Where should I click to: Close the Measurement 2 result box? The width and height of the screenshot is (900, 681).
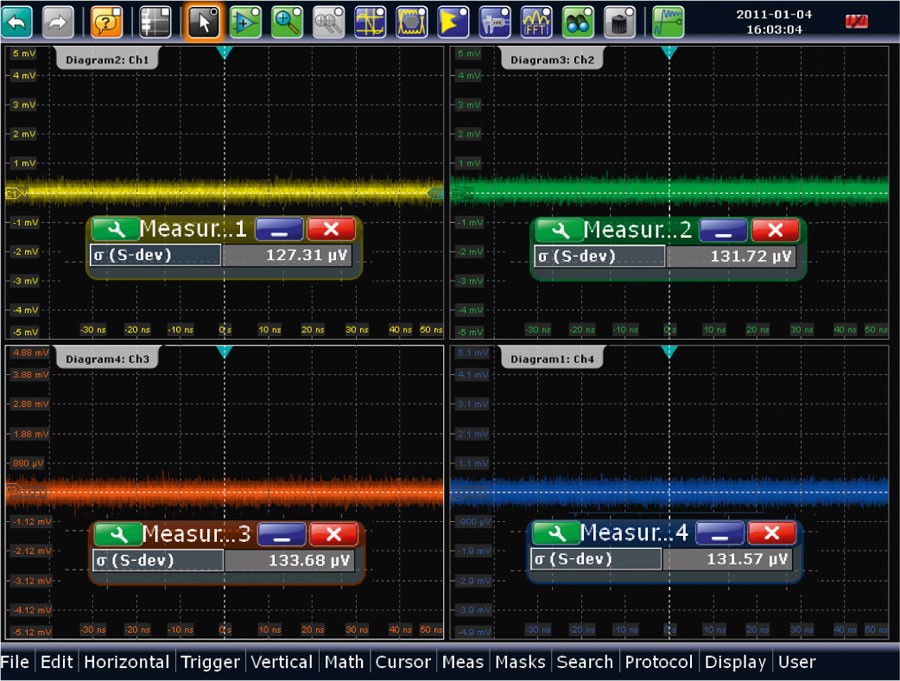[775, 230]
